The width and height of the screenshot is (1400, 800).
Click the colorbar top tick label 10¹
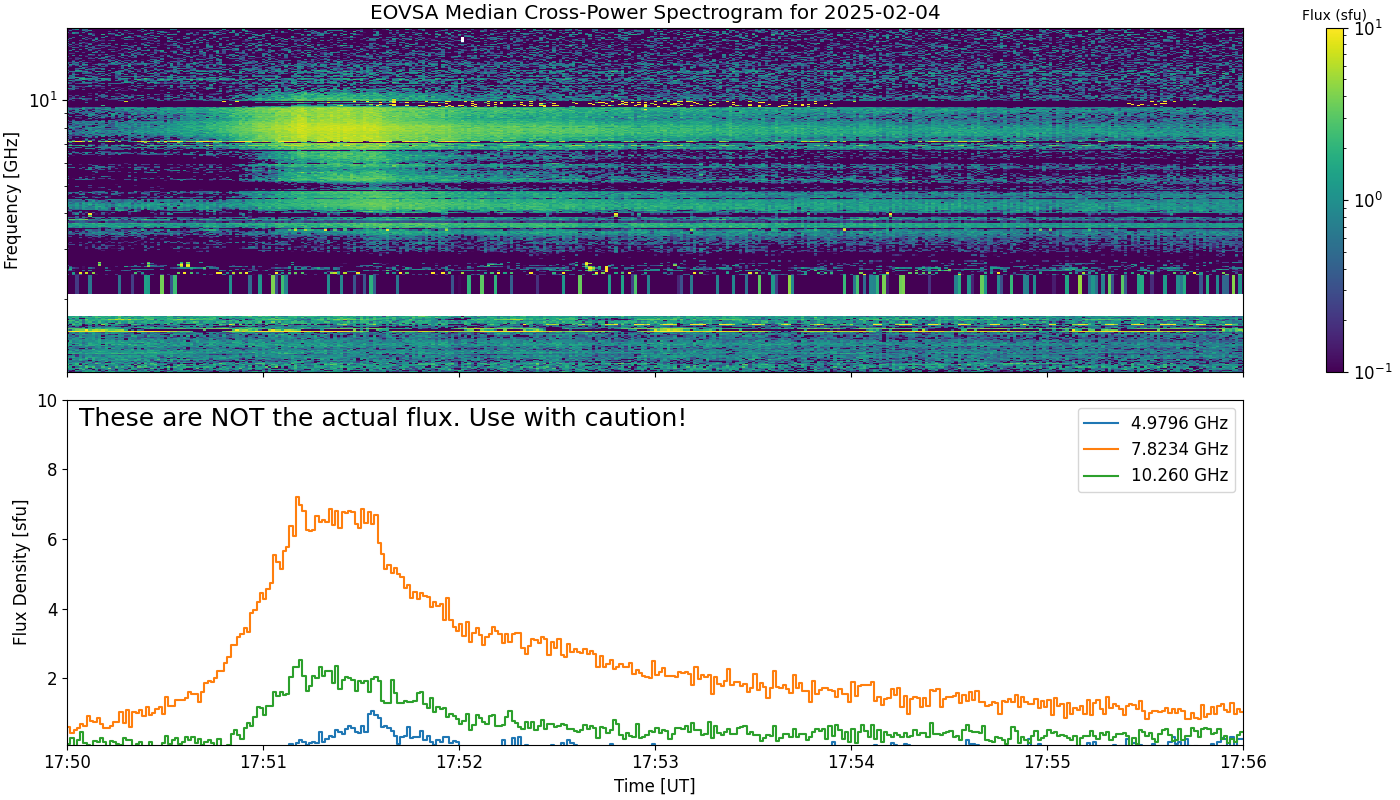pos(1366,29)
